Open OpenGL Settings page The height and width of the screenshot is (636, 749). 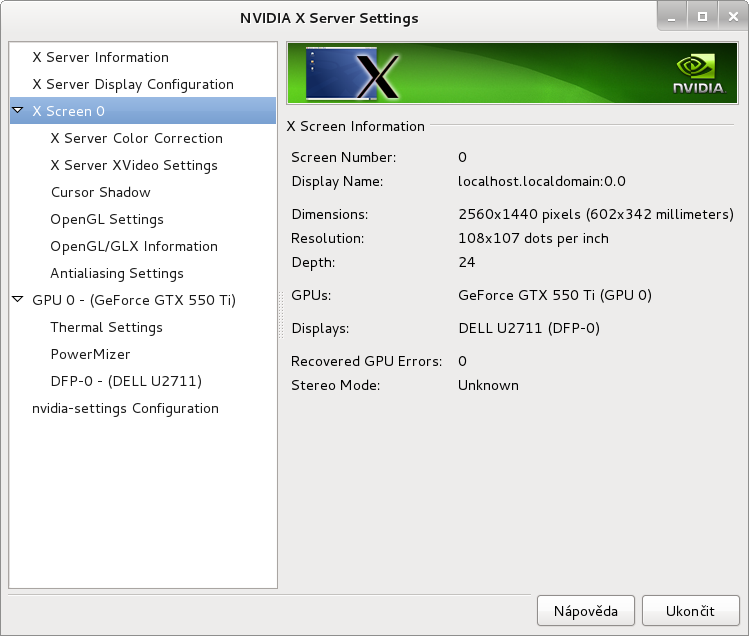[107, 219]
